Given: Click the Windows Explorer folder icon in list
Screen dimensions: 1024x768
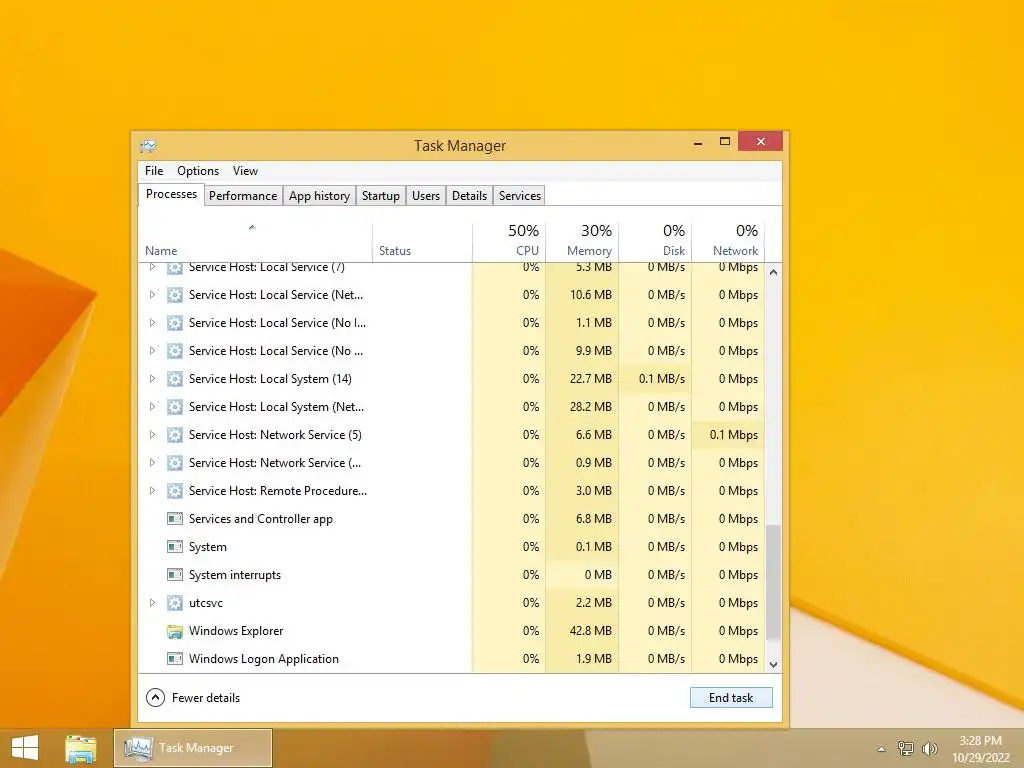Looking at the screenshot, I should (174, 632).
